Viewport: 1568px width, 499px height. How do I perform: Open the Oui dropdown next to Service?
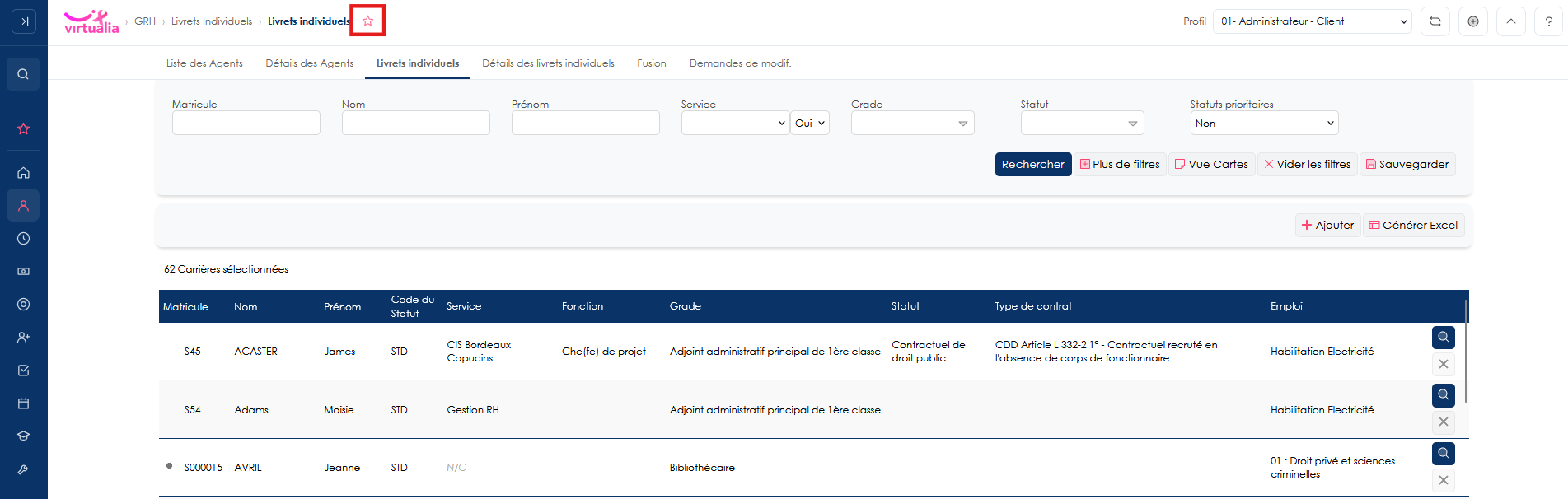(x=810, y=123)
